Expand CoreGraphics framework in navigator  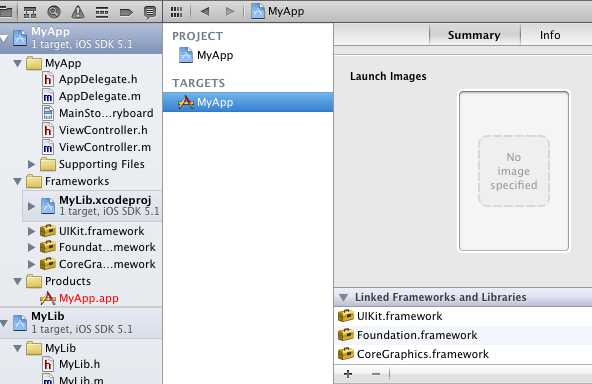coord(32,264)
